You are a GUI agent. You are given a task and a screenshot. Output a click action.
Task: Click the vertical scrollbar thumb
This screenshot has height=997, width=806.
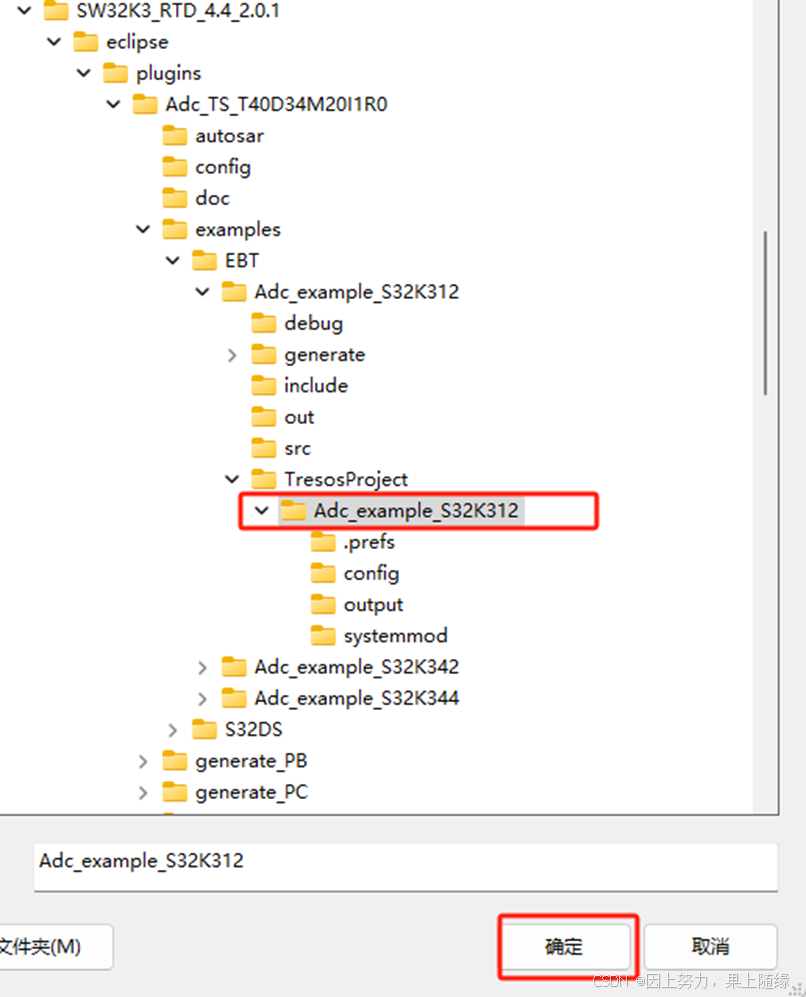click(x=765, y=313)
